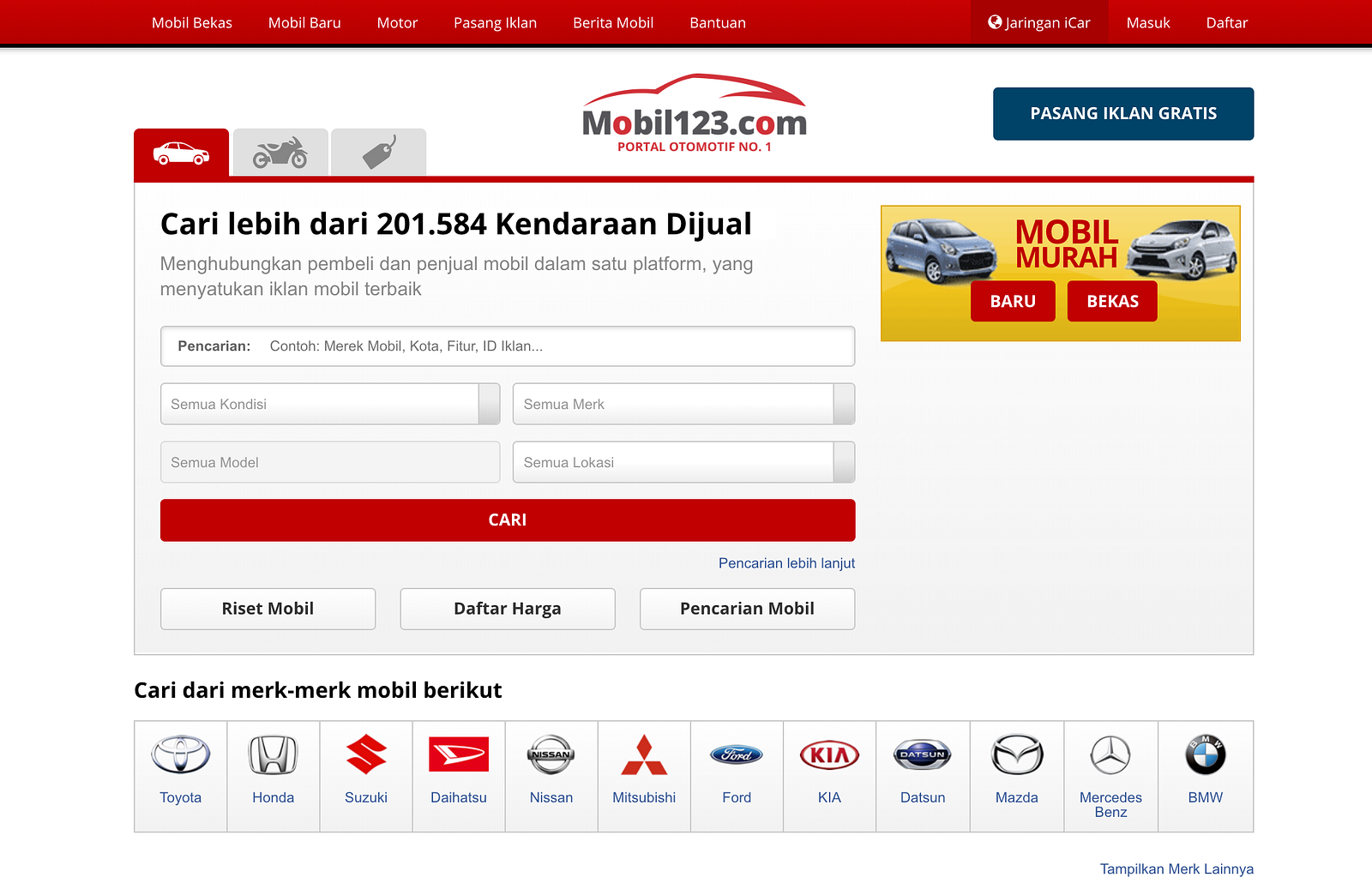
Task: Select the Datsun brand logo
Action: coord(923,754)
